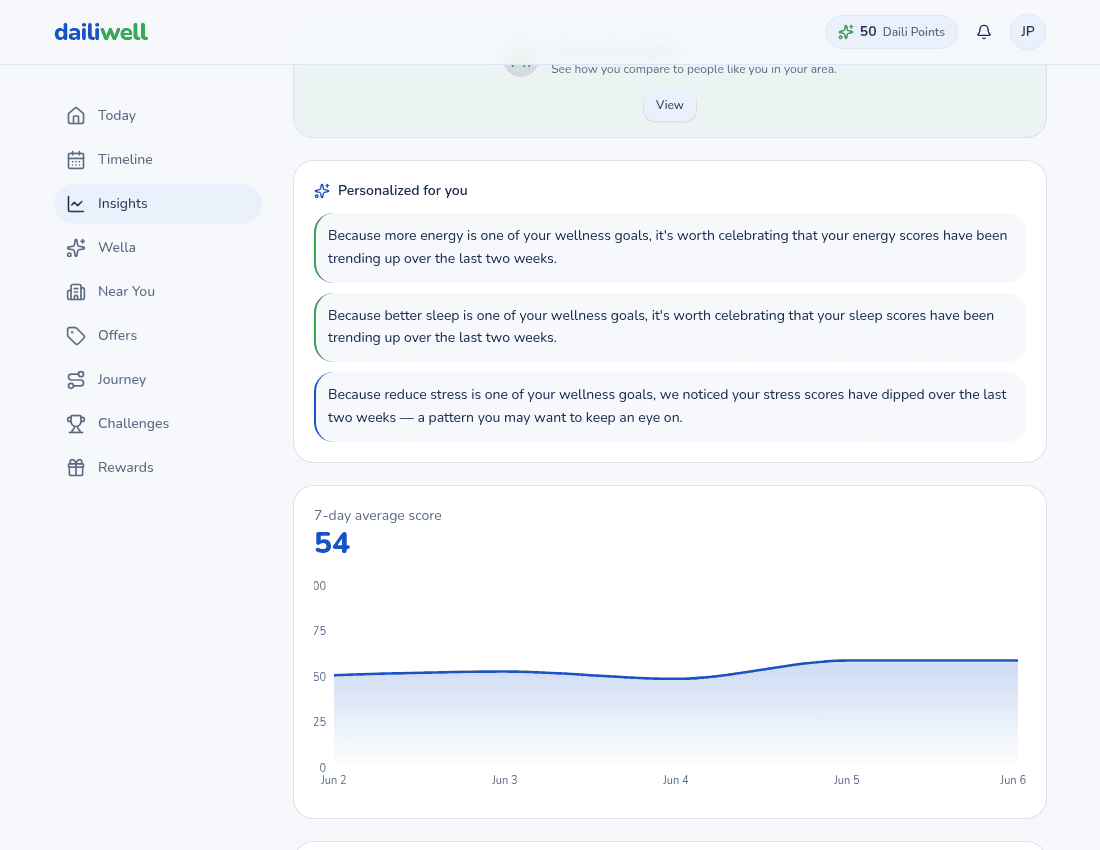
Task: Open notifications bell
Action: click(984, 32)
